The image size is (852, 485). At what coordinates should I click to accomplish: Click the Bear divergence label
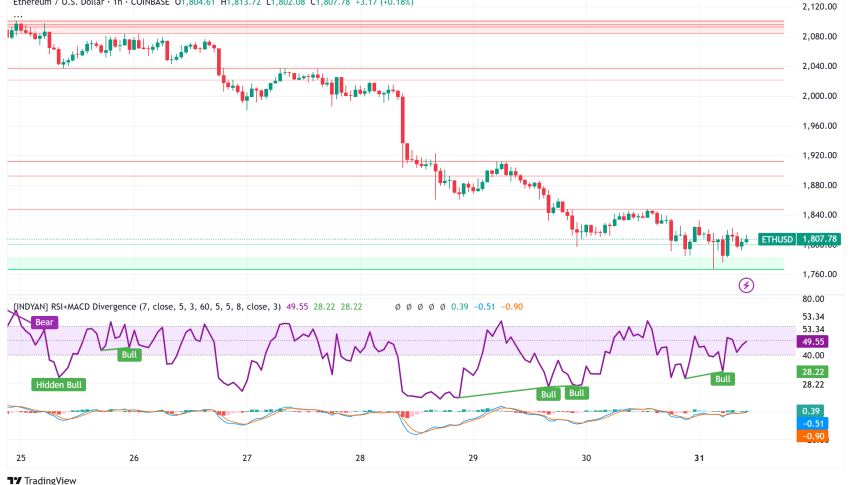pyautogui.click(x=44, y=322)
